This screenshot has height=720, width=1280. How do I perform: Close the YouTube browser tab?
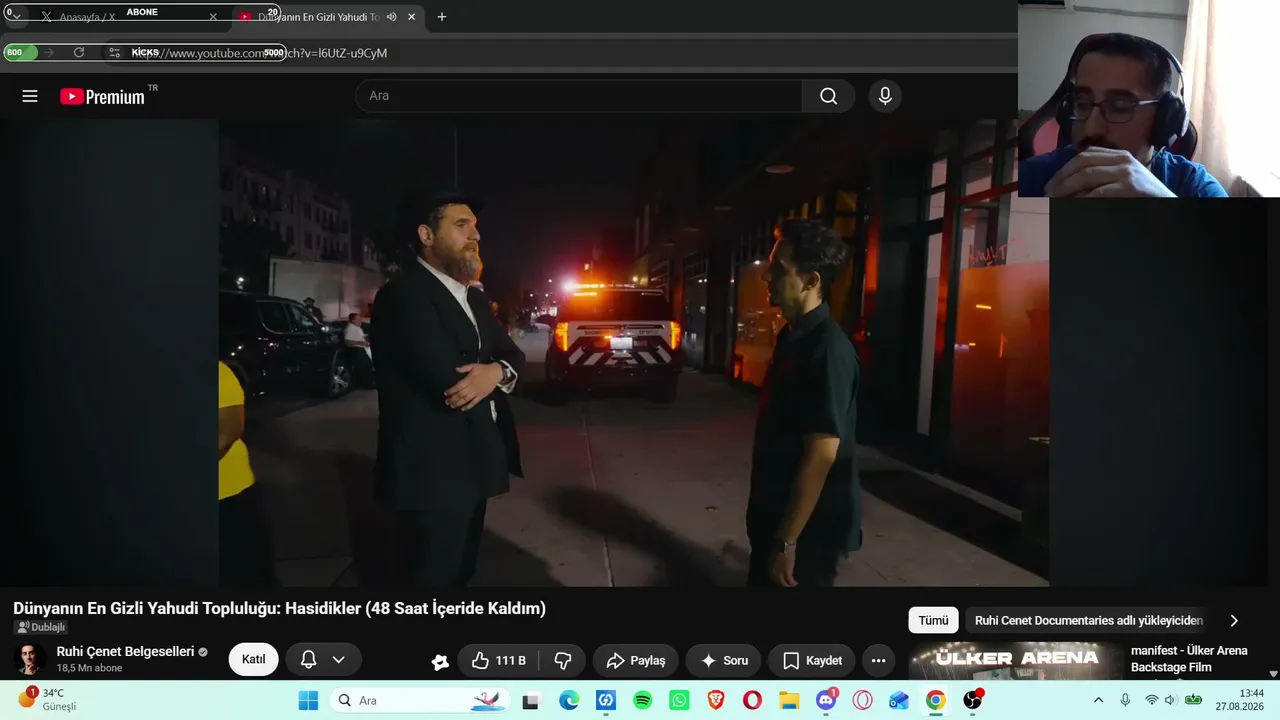coord(411,17)
